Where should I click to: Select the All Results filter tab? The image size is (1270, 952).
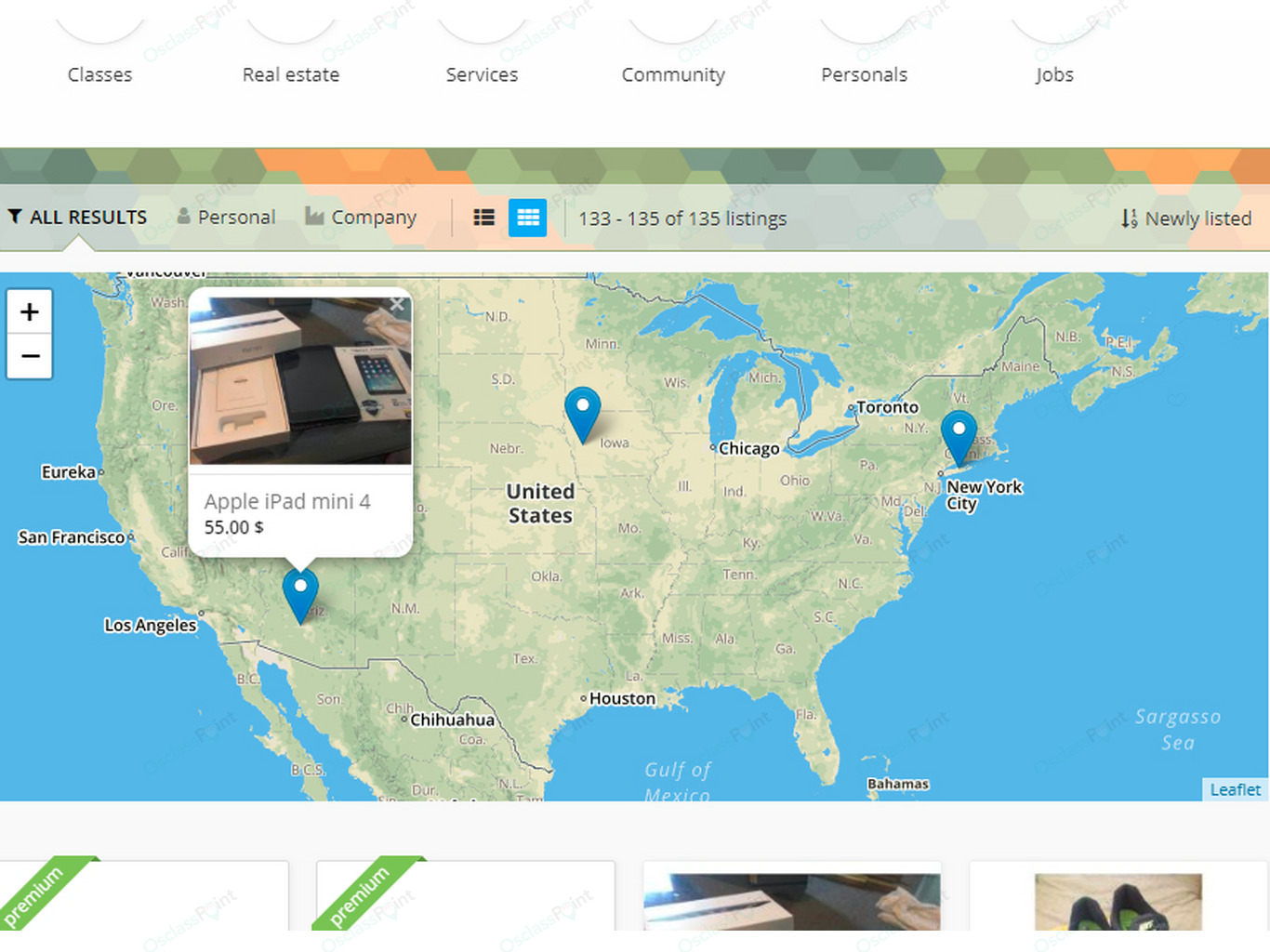(78, 217)
